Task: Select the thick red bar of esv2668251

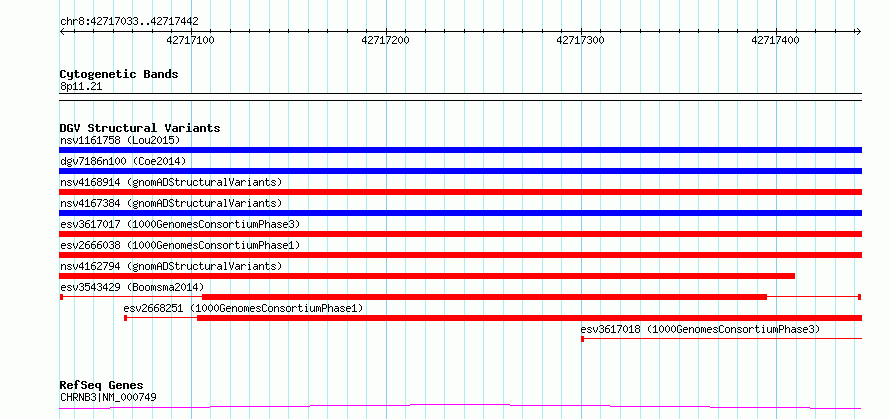Action: pyautogui.click(x=530, y=318)
